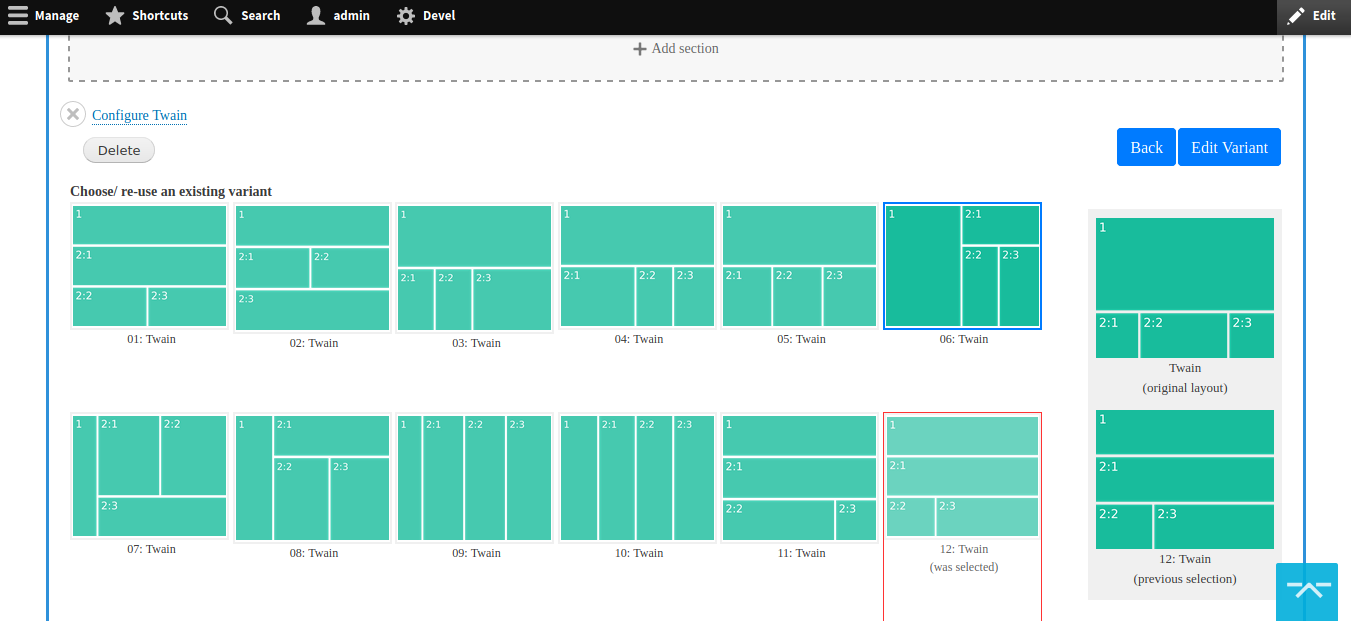This screenshot has height=621, width=1351.
Task: Choose layout variant 03: Twain thumbnail
Action: click(475, 268)
